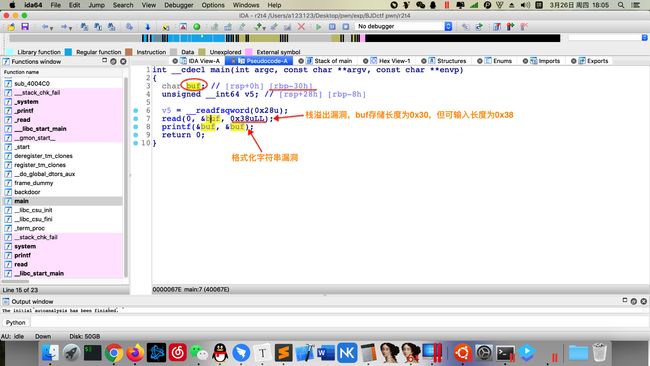Click 0x38uLL in the read call
650x366 pixels.
(247, 119)
